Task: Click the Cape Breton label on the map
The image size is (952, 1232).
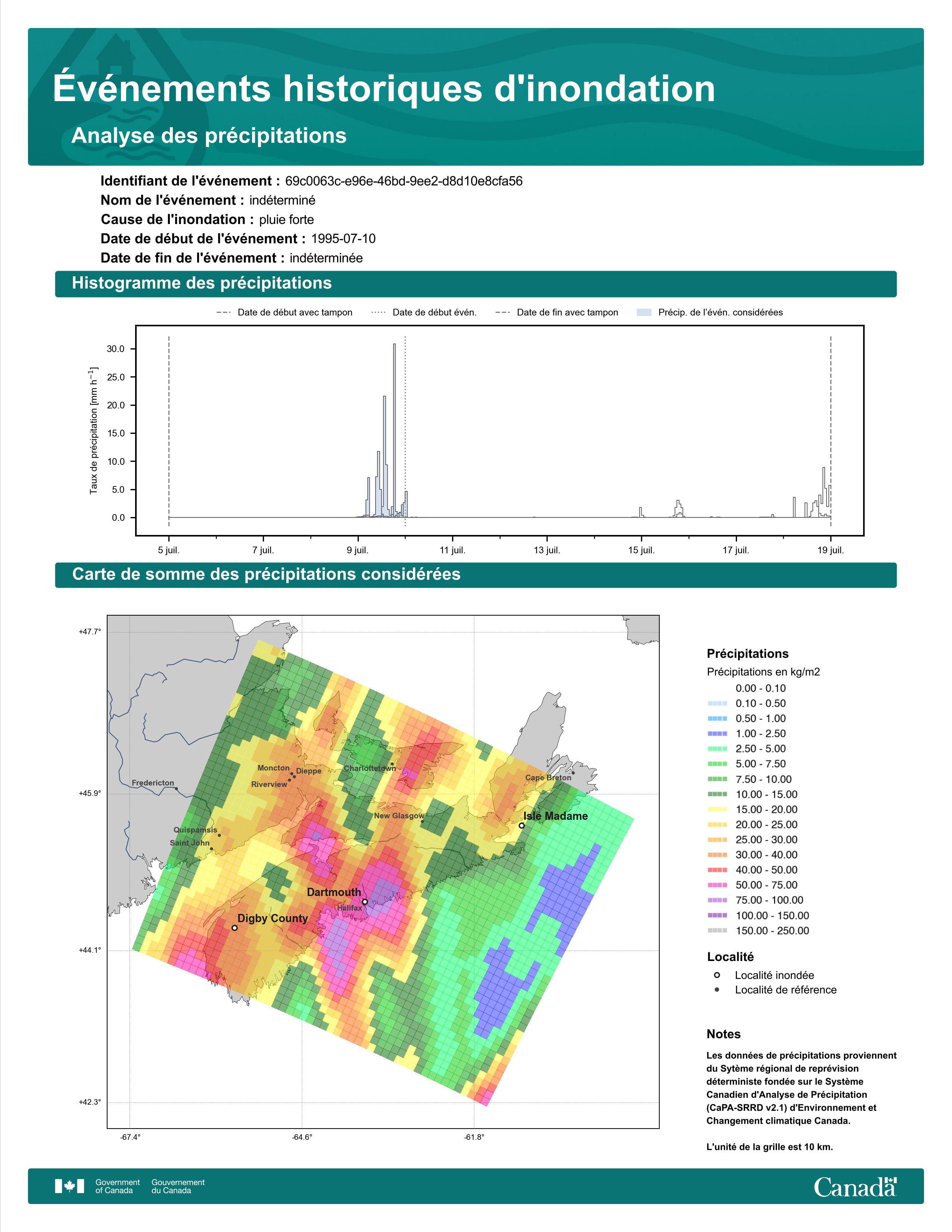Action: [x=548, y=777]
